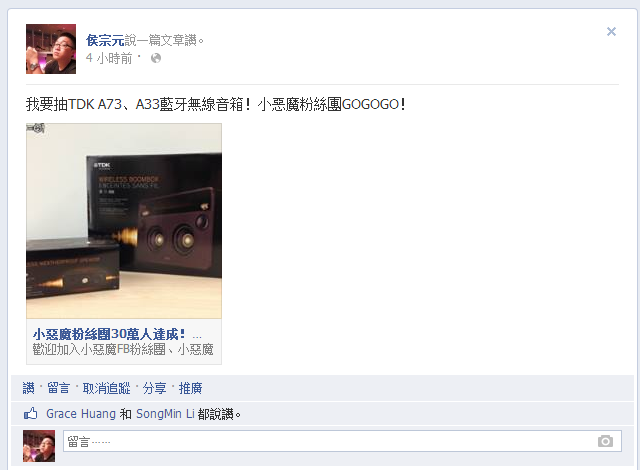Open 侯宗元's large profile picture
640x470 pixels.
51,49
